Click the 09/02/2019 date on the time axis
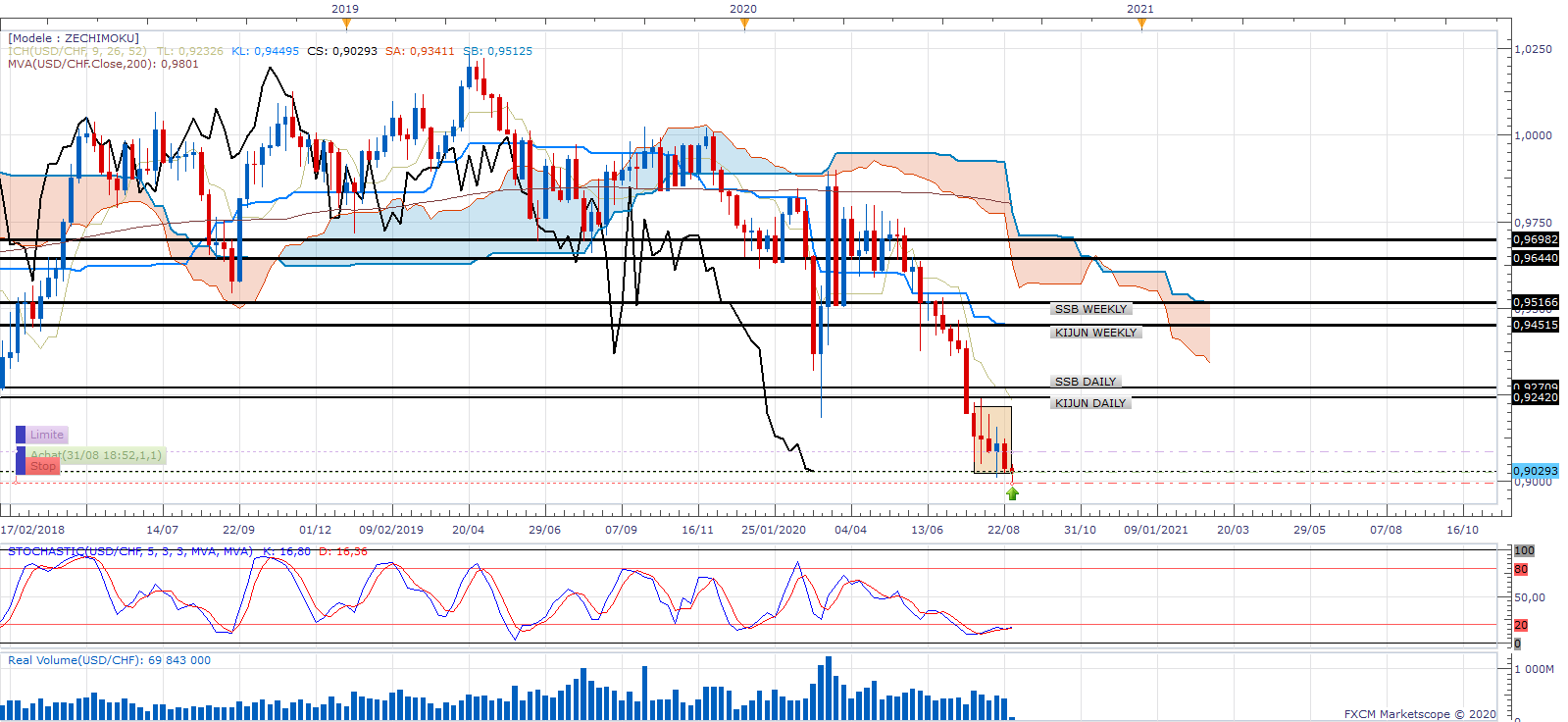The width and height of the screenshot is (1568, 722). [x=391, y=530]
